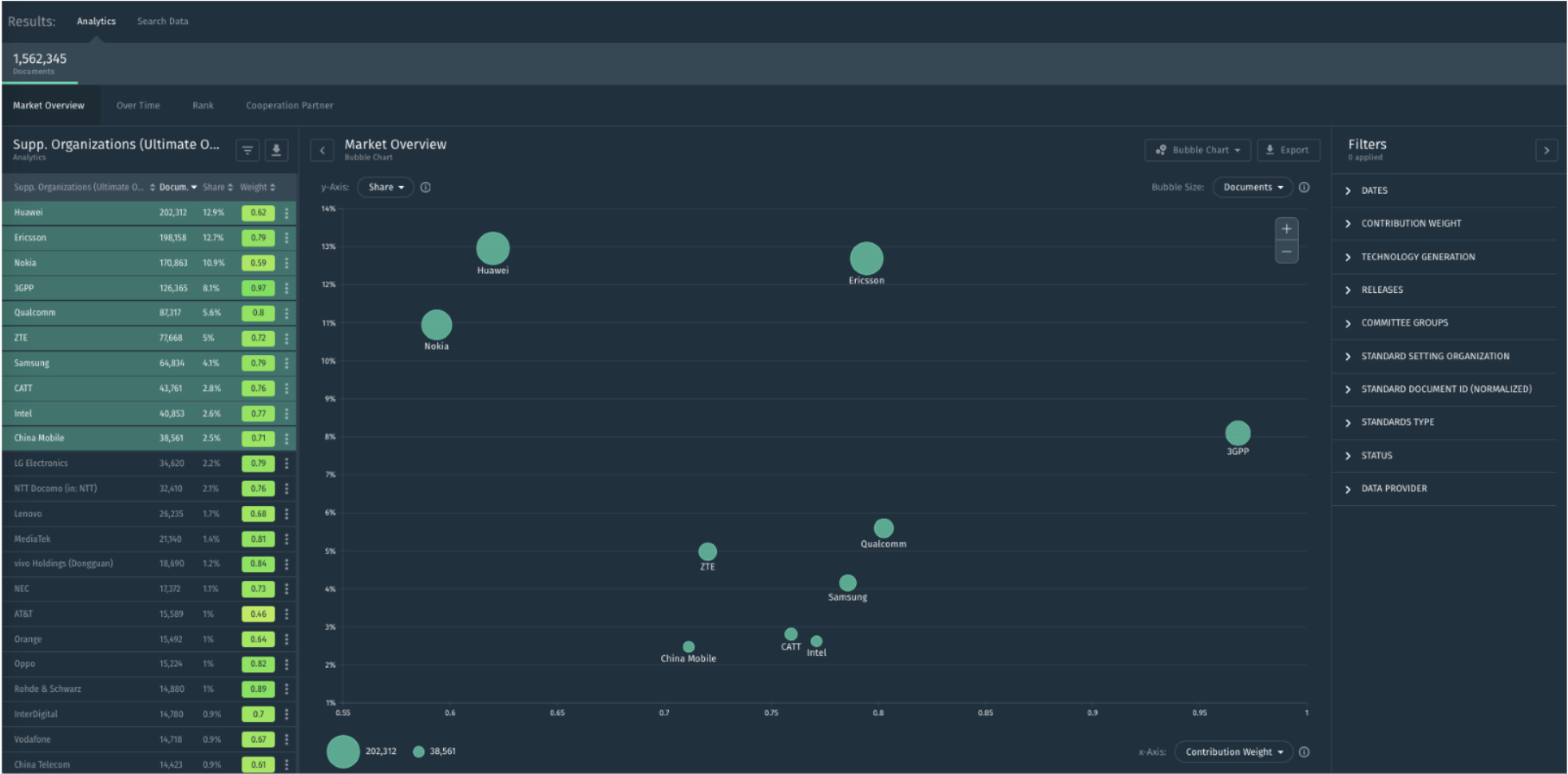Select the Market Overview tab
1568x774 pixels.
(49, 105)
